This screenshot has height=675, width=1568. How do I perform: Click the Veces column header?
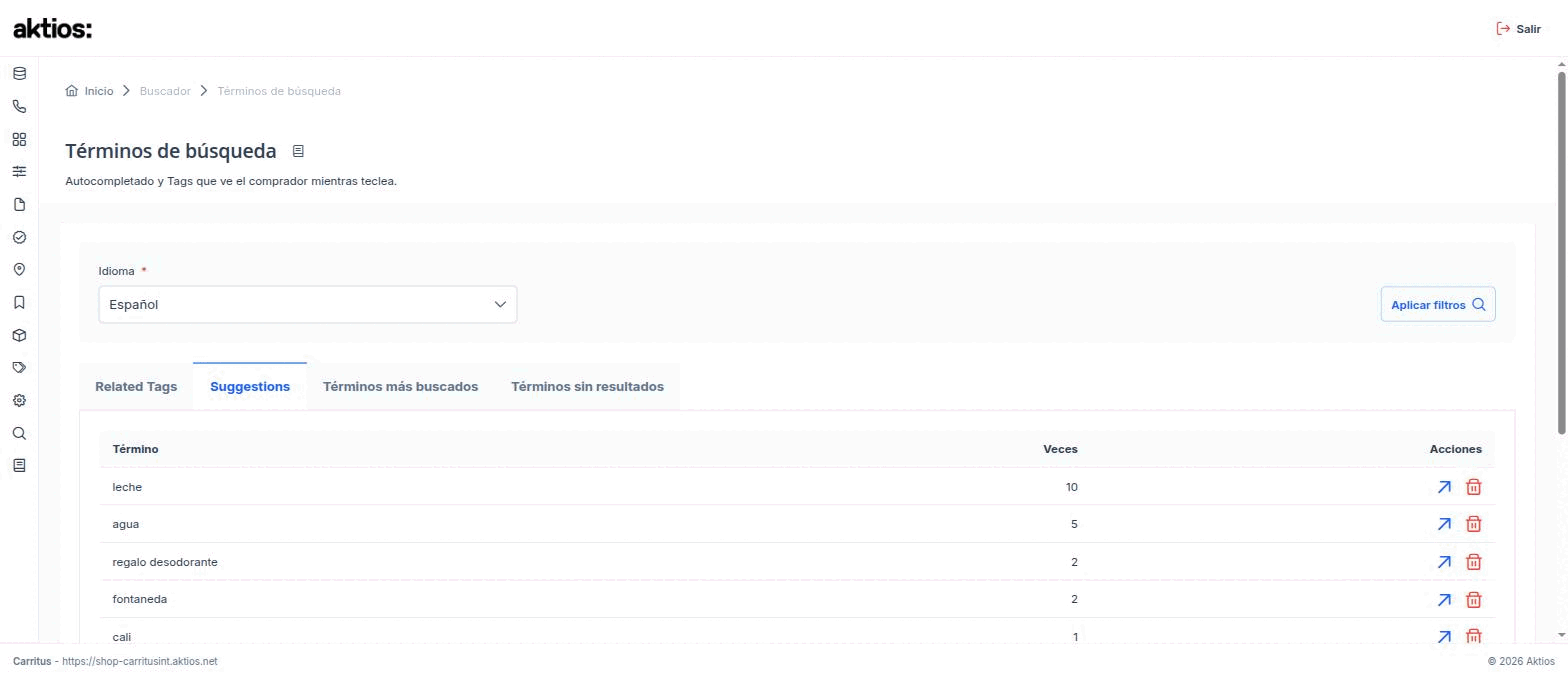pyautogui.click(x=1060, y=449)
